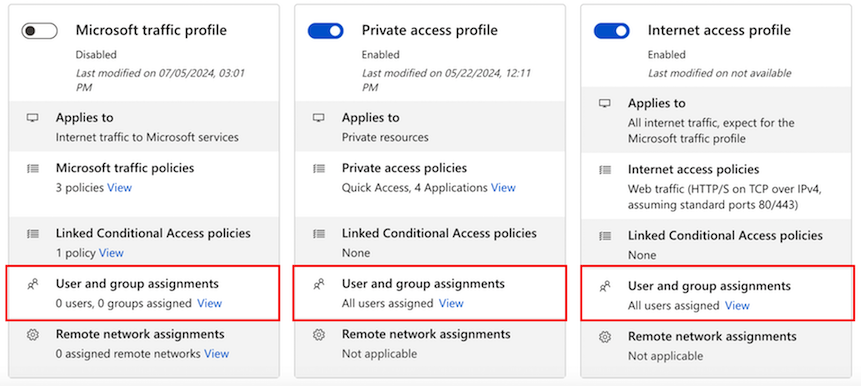The image size is (861, 386).
Task: Click the list icon next to Internet access policies
Action: 605,170
